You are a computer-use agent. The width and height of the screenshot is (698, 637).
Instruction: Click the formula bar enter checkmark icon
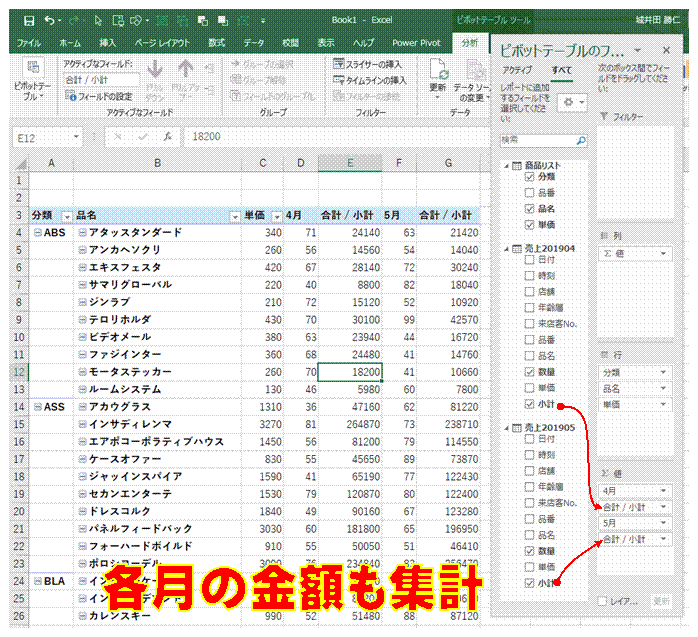point(143,137)
